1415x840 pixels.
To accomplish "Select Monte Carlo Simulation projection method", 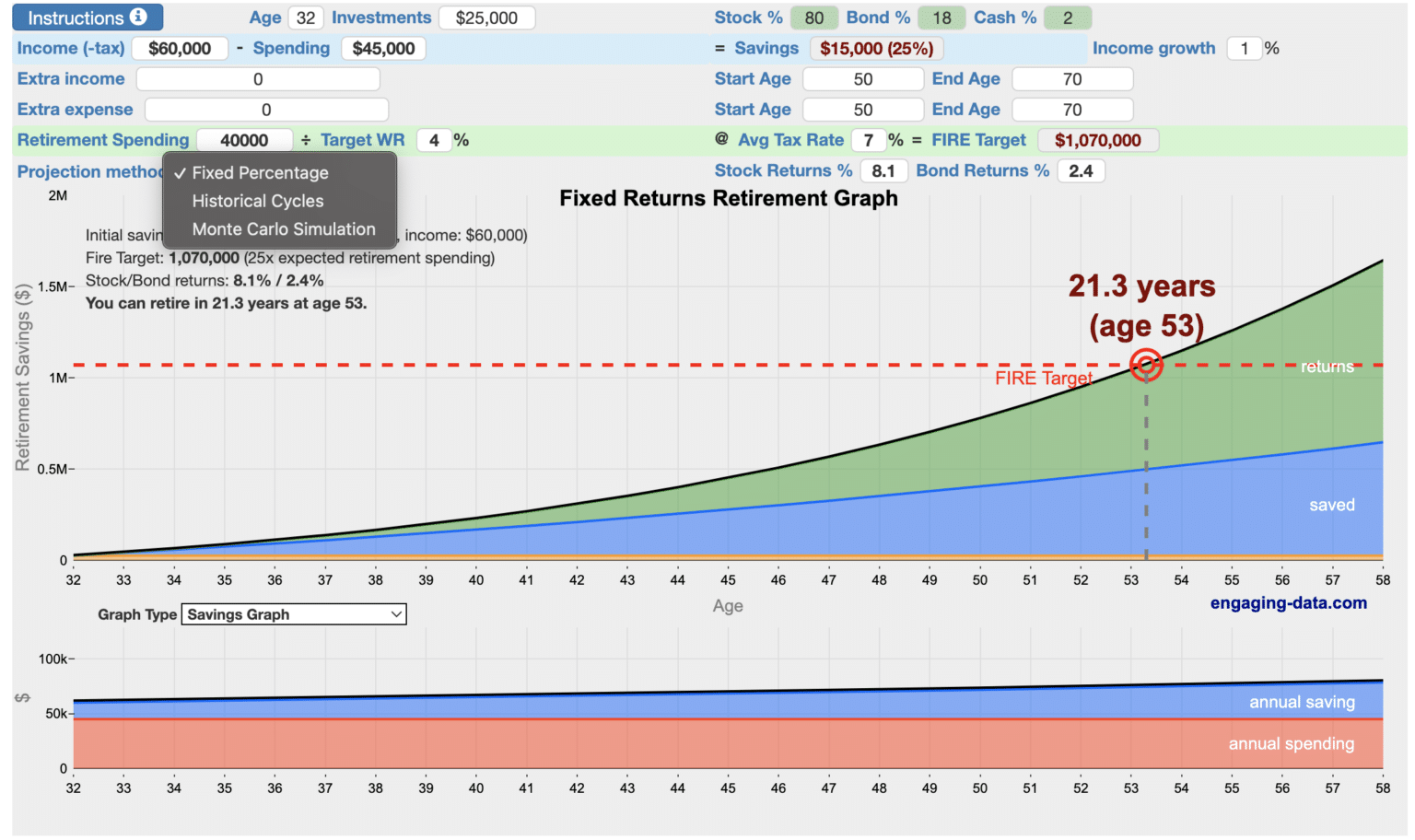I will pyautogui.click(x=284, y=228).
